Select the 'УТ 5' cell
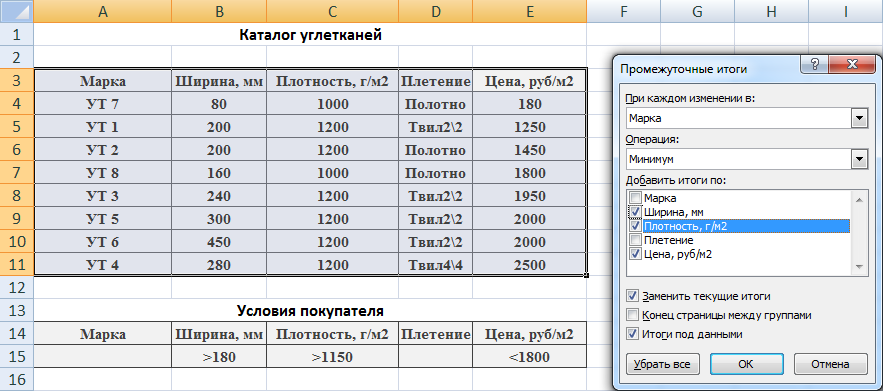 [x=102, y=219]
